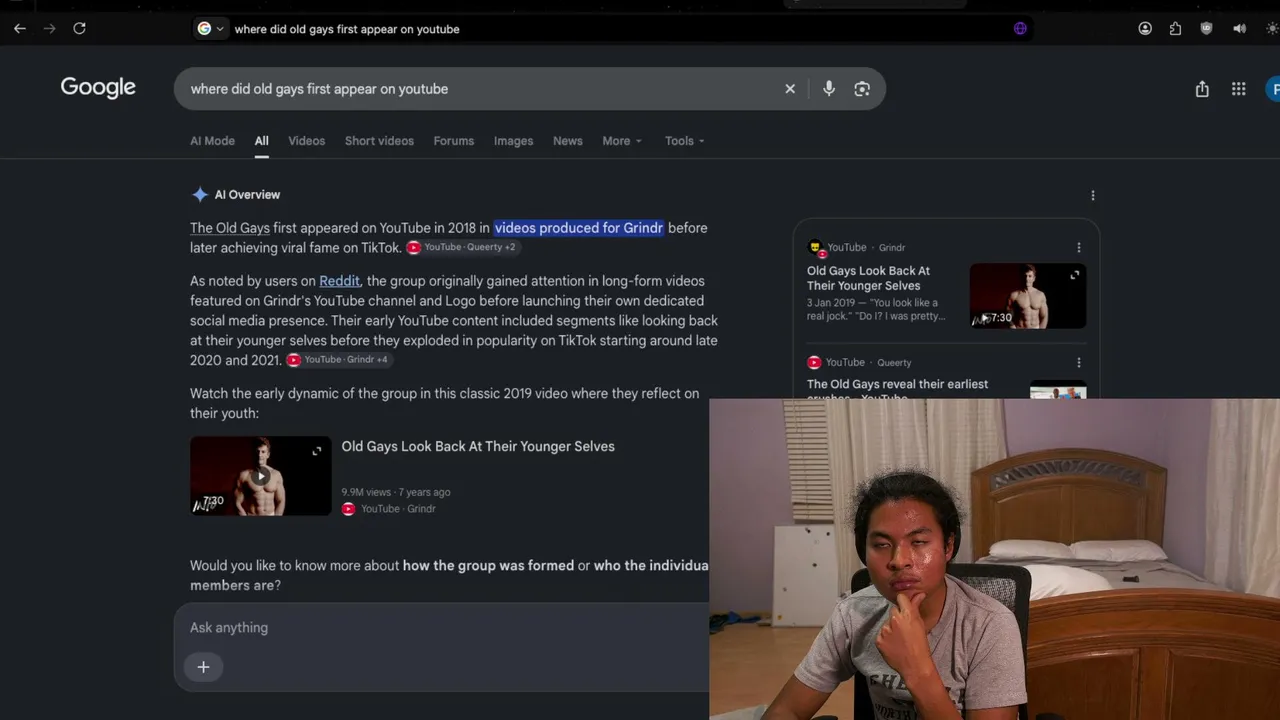Open 'The Old Gays reveal their earliest crushes' link
1280x720 pixels.
[x=897, y=390]
